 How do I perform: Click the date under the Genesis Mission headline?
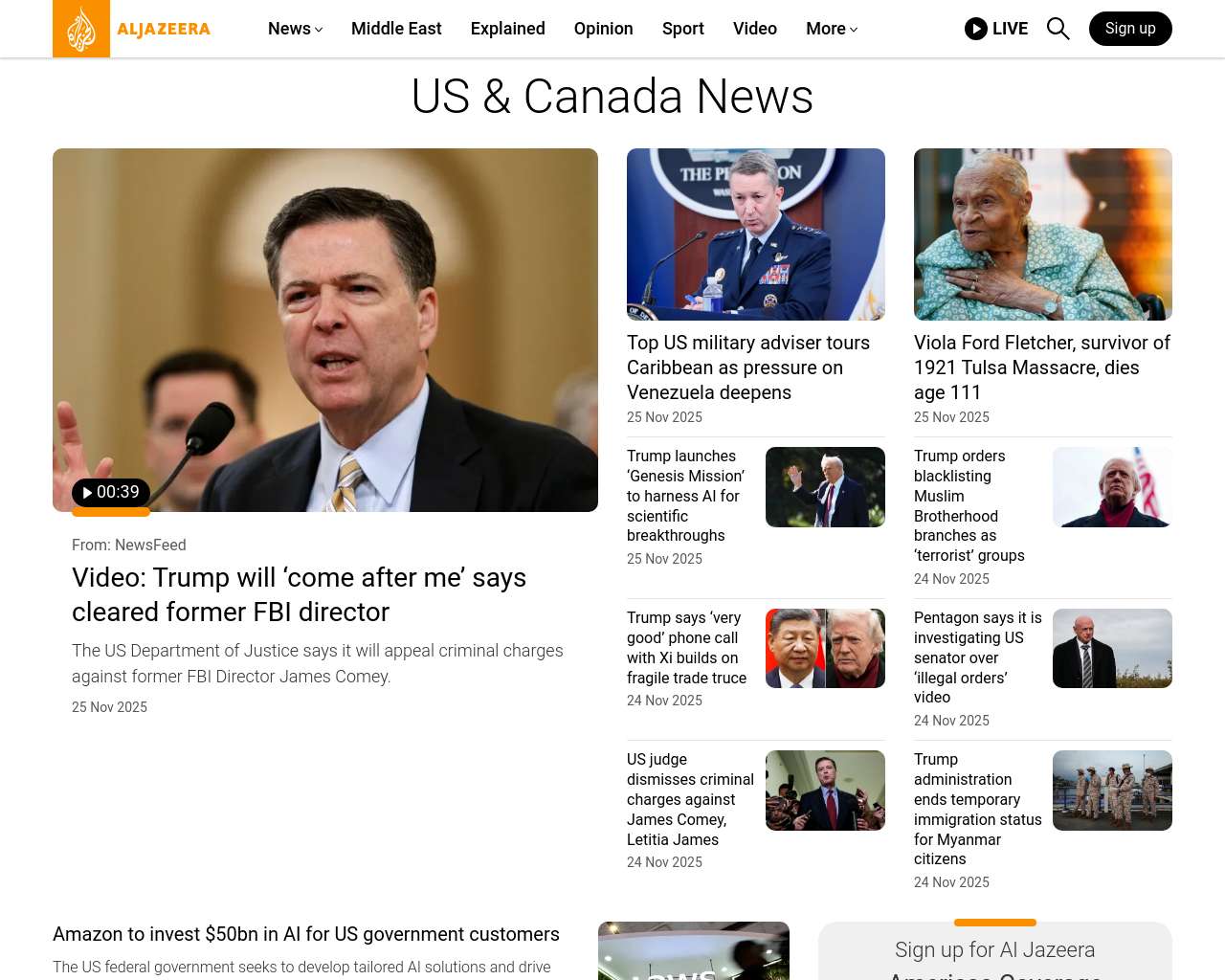point(665,559)
